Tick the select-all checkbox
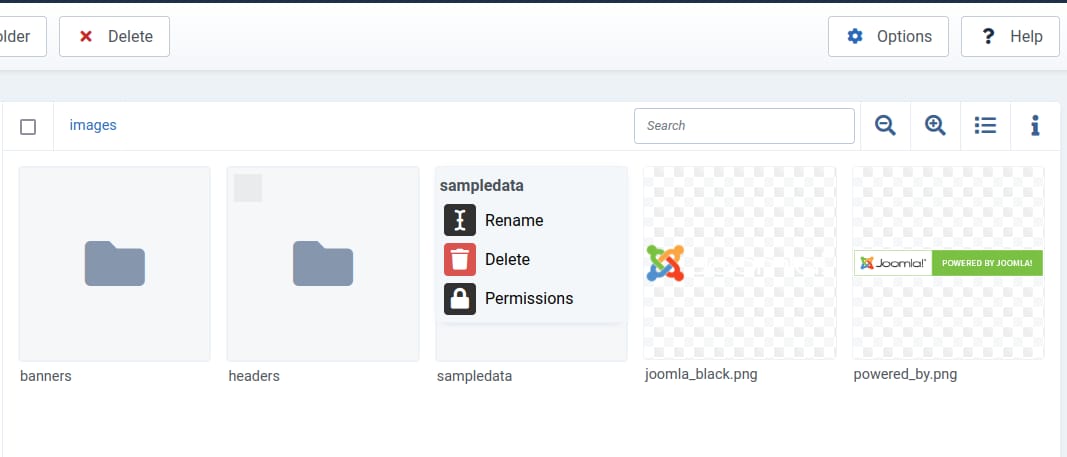This screenshot has width=1067, height=457. pos(28,126)
